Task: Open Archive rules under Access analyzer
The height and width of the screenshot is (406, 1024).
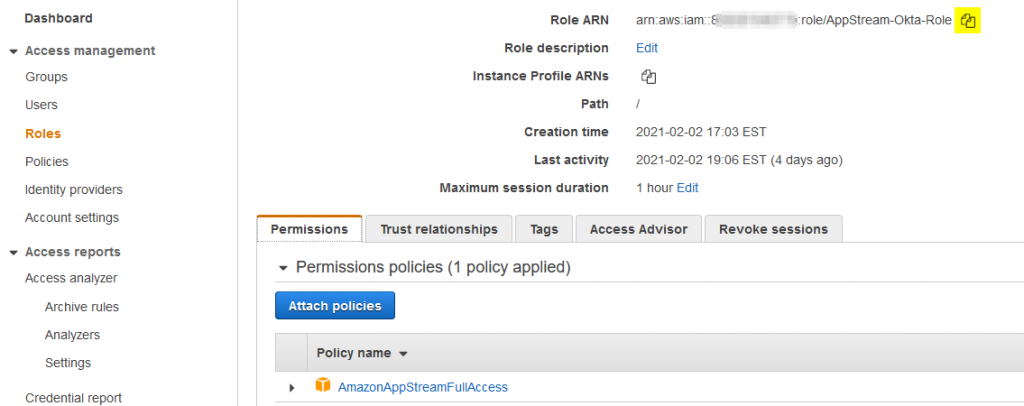Action: [82, 307]
